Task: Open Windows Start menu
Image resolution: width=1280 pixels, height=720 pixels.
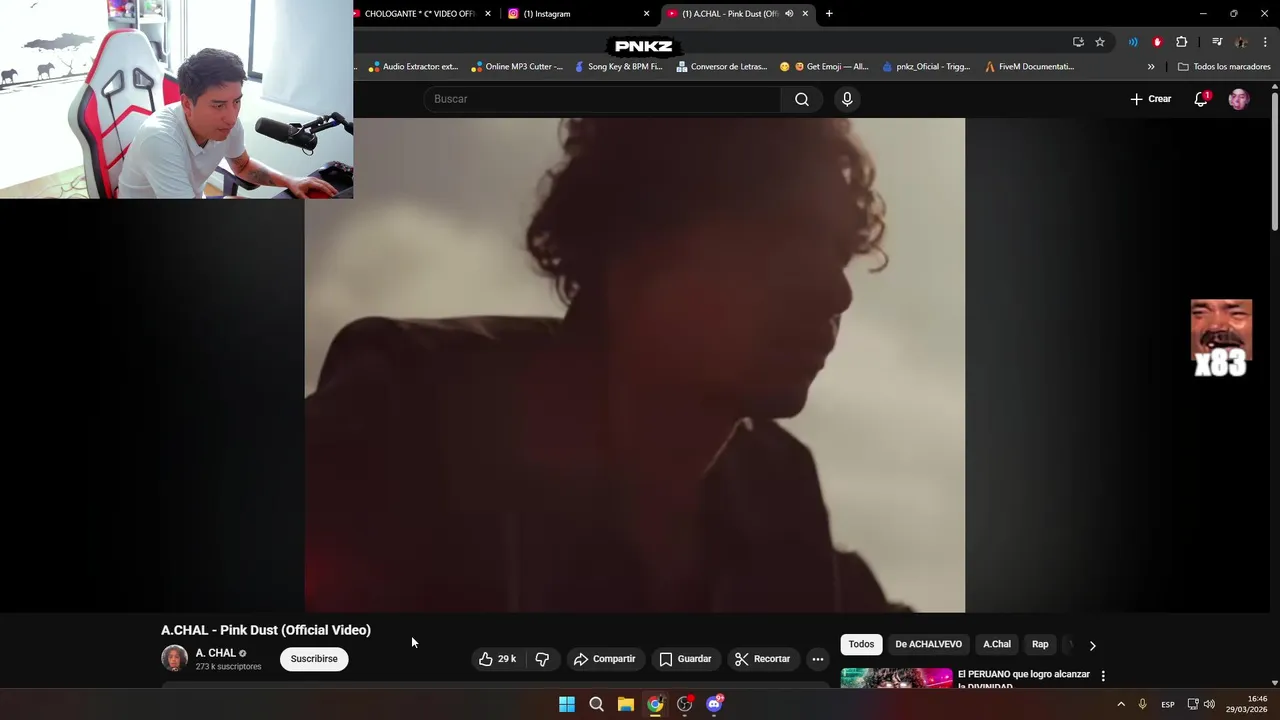Action: coord(567,704)
